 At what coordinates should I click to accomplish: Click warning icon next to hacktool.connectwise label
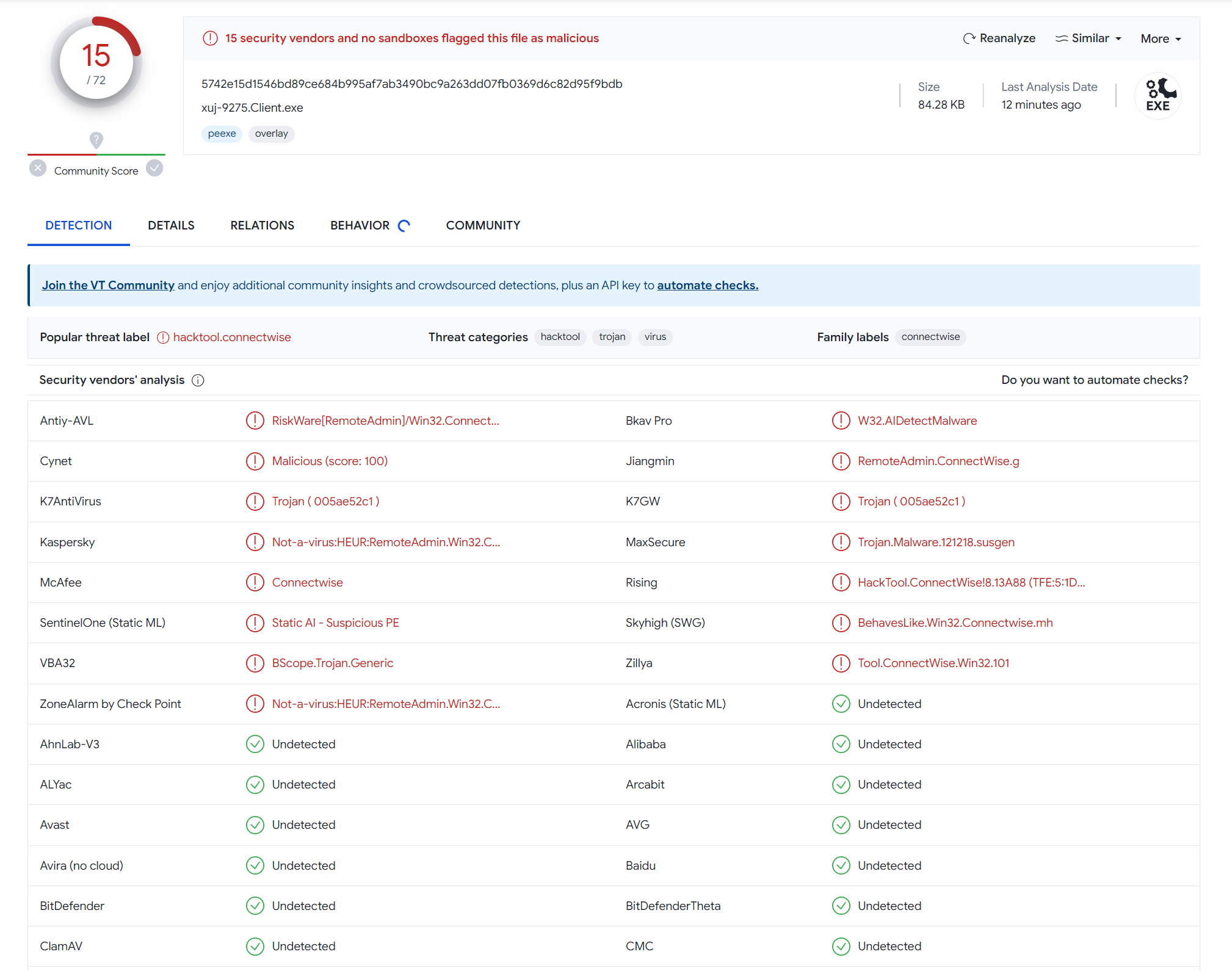[163, 338]
